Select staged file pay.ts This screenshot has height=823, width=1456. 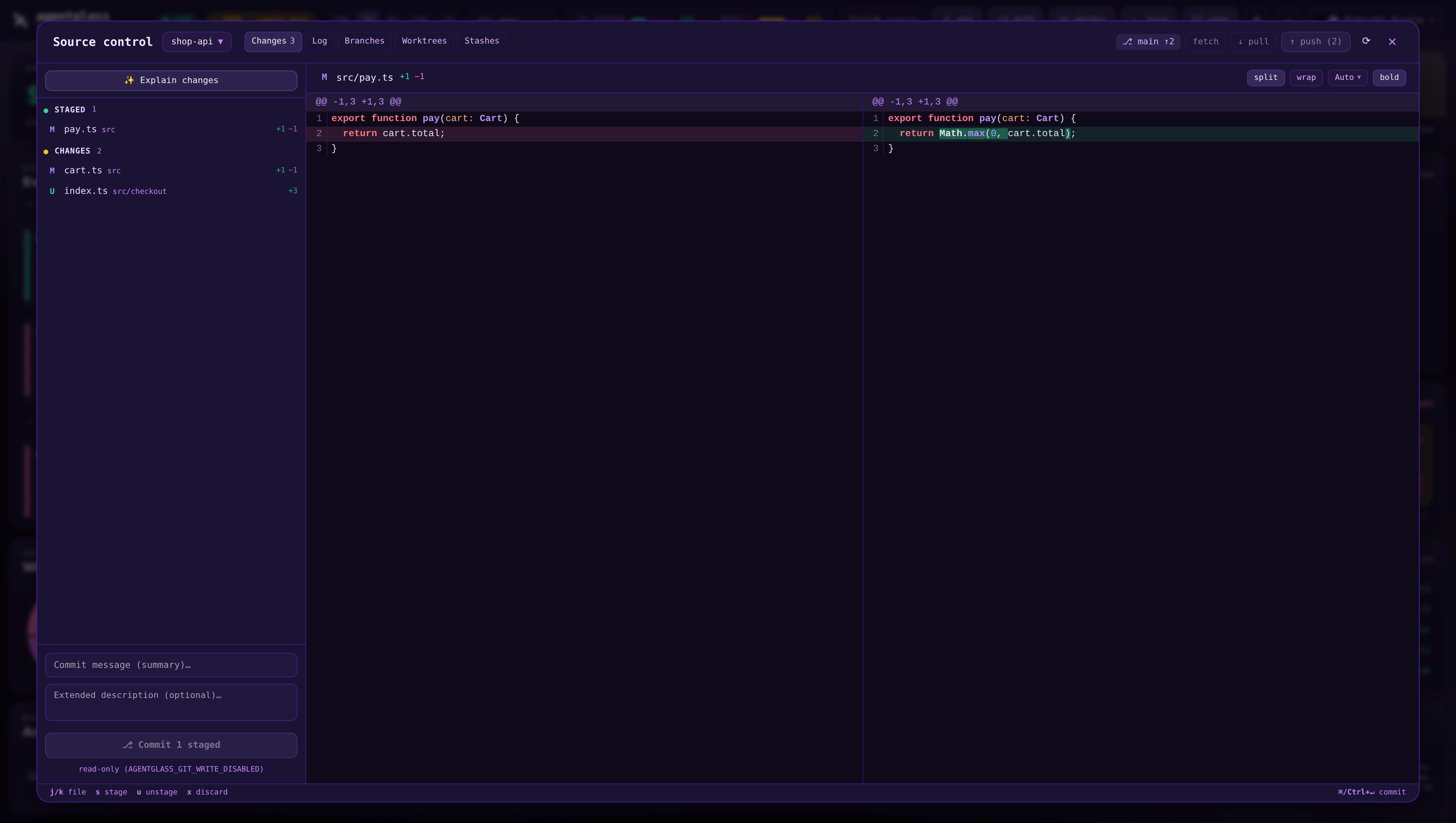pyautogui.click(x=171, y=129)
